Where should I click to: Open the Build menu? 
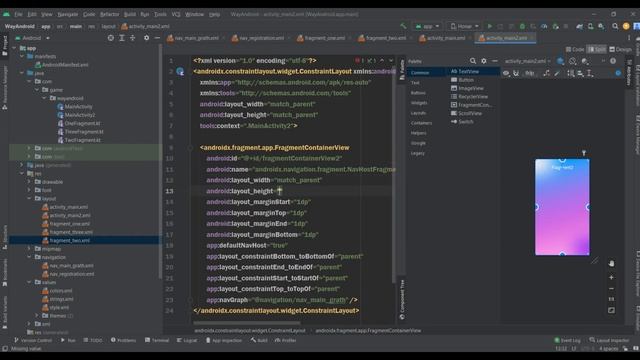(130, 14)
